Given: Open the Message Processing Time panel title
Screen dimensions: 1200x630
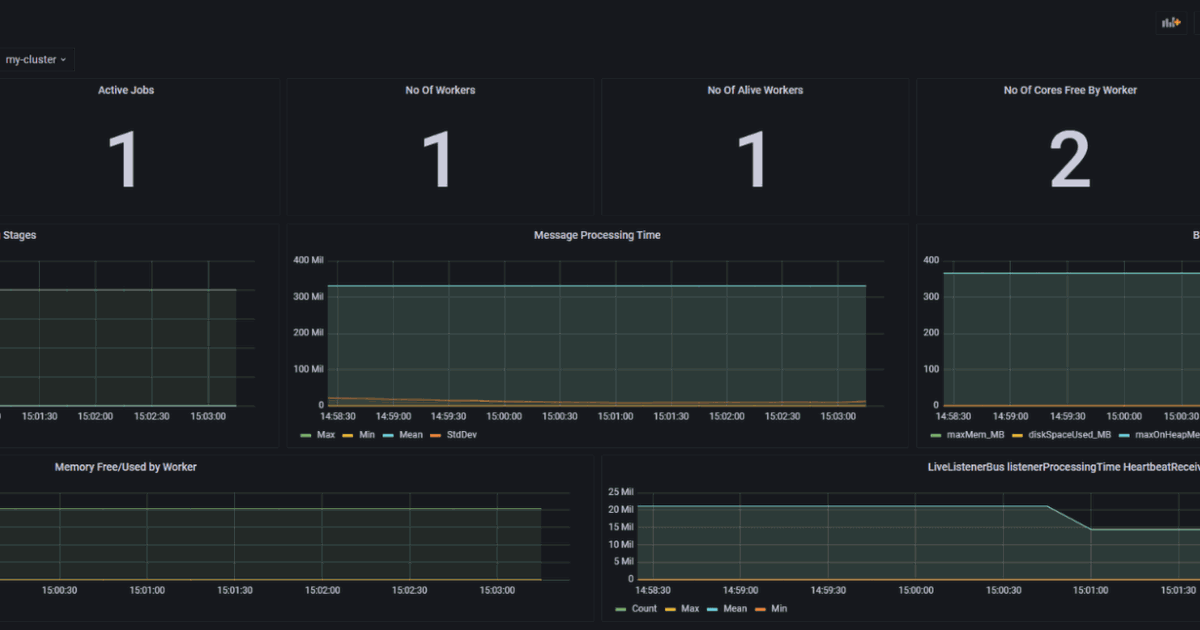Looking at the screenshot, I should [x=597, y=235].
